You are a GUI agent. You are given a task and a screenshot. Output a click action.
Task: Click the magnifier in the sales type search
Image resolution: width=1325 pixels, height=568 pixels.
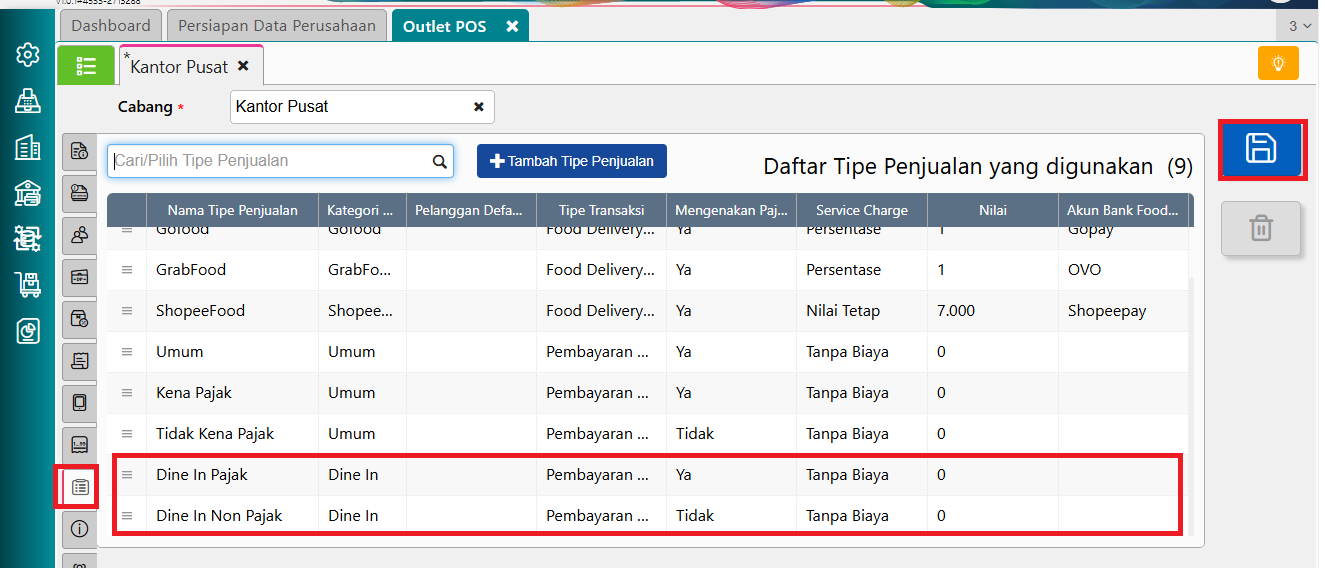[x=439, y=161]
